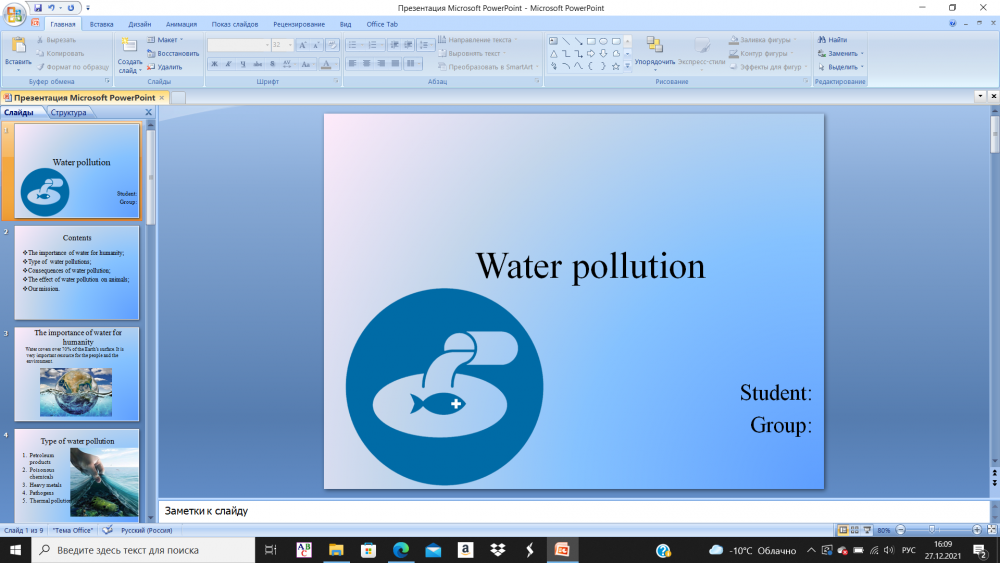This screenshot has width=1000, height=563.
Task: Click the Paste (Вставить) clipboard icon
Action: click(x=17, y=46)
